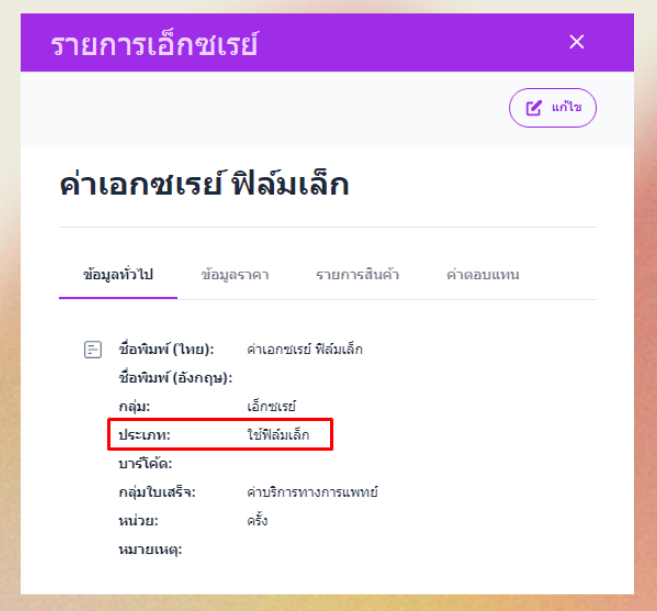Image resolution: width=657 pixels, height=611 pixels.
Task: Select the ค่าตอบแทน tab
Action: 483,275
